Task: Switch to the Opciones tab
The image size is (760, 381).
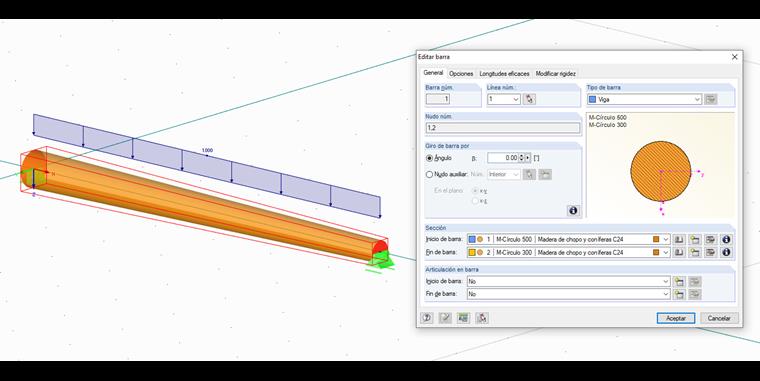Action: coord(461,74)
